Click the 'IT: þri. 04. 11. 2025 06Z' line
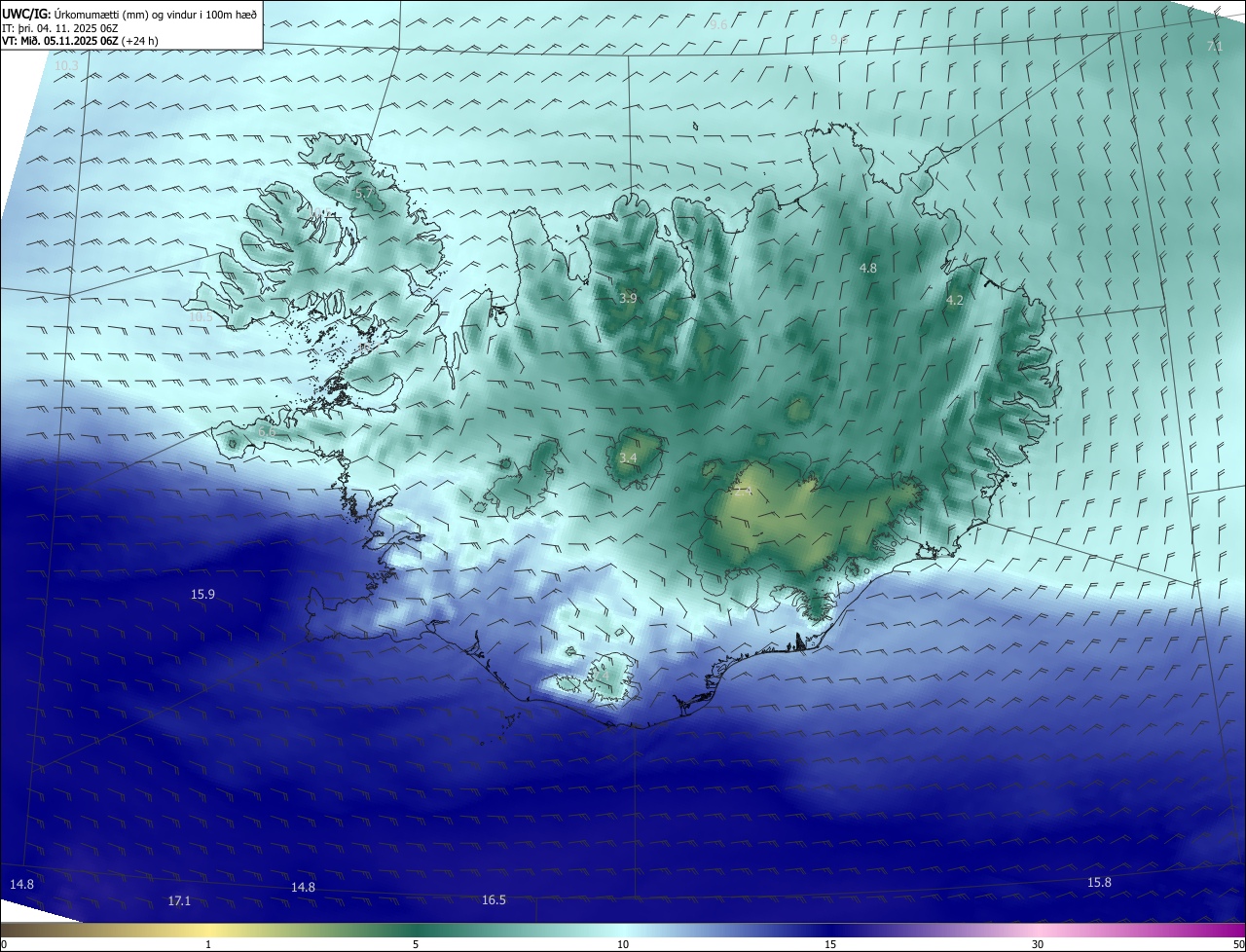Viewport: 1246px width, 952px height. tap(60, 28)
